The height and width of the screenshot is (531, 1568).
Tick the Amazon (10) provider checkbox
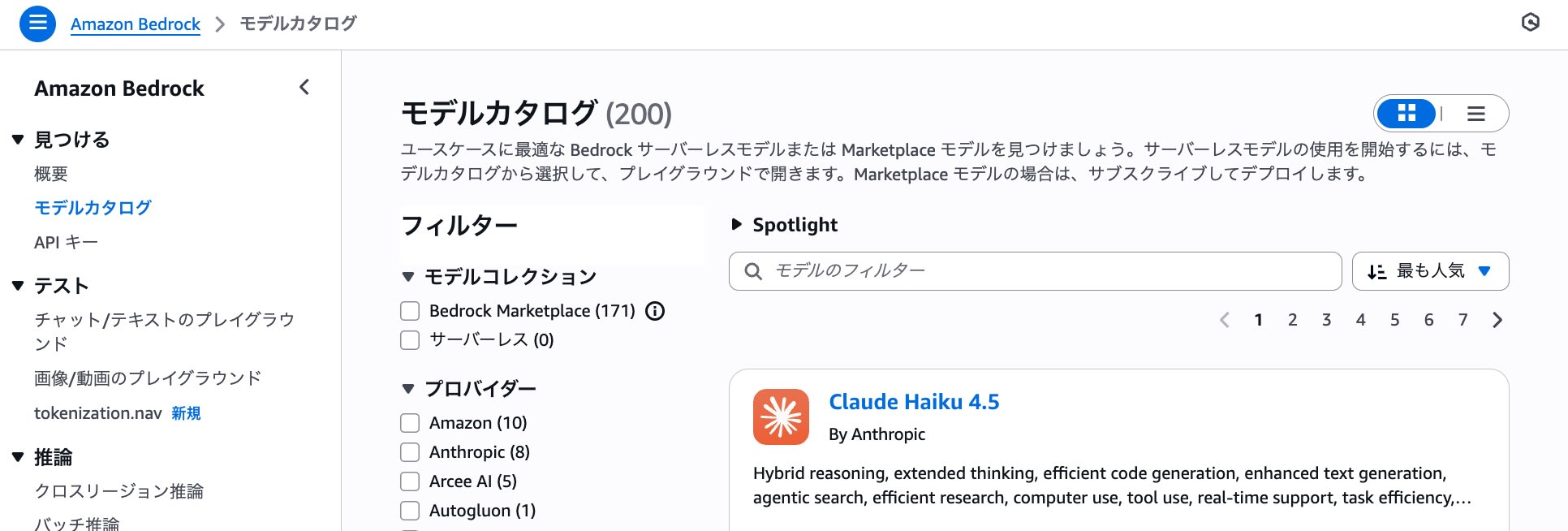pyautogui.click(x=410, y=423)
